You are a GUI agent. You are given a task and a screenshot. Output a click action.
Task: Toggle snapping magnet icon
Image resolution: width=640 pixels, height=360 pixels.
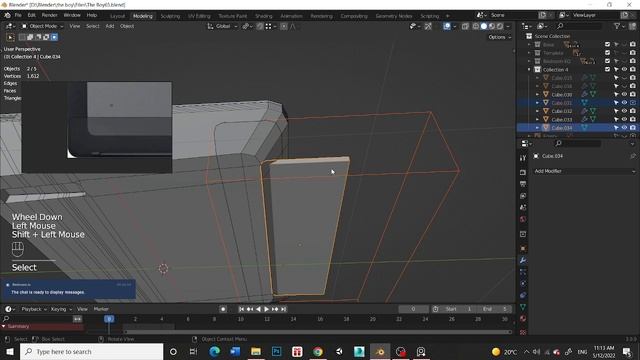260,26
